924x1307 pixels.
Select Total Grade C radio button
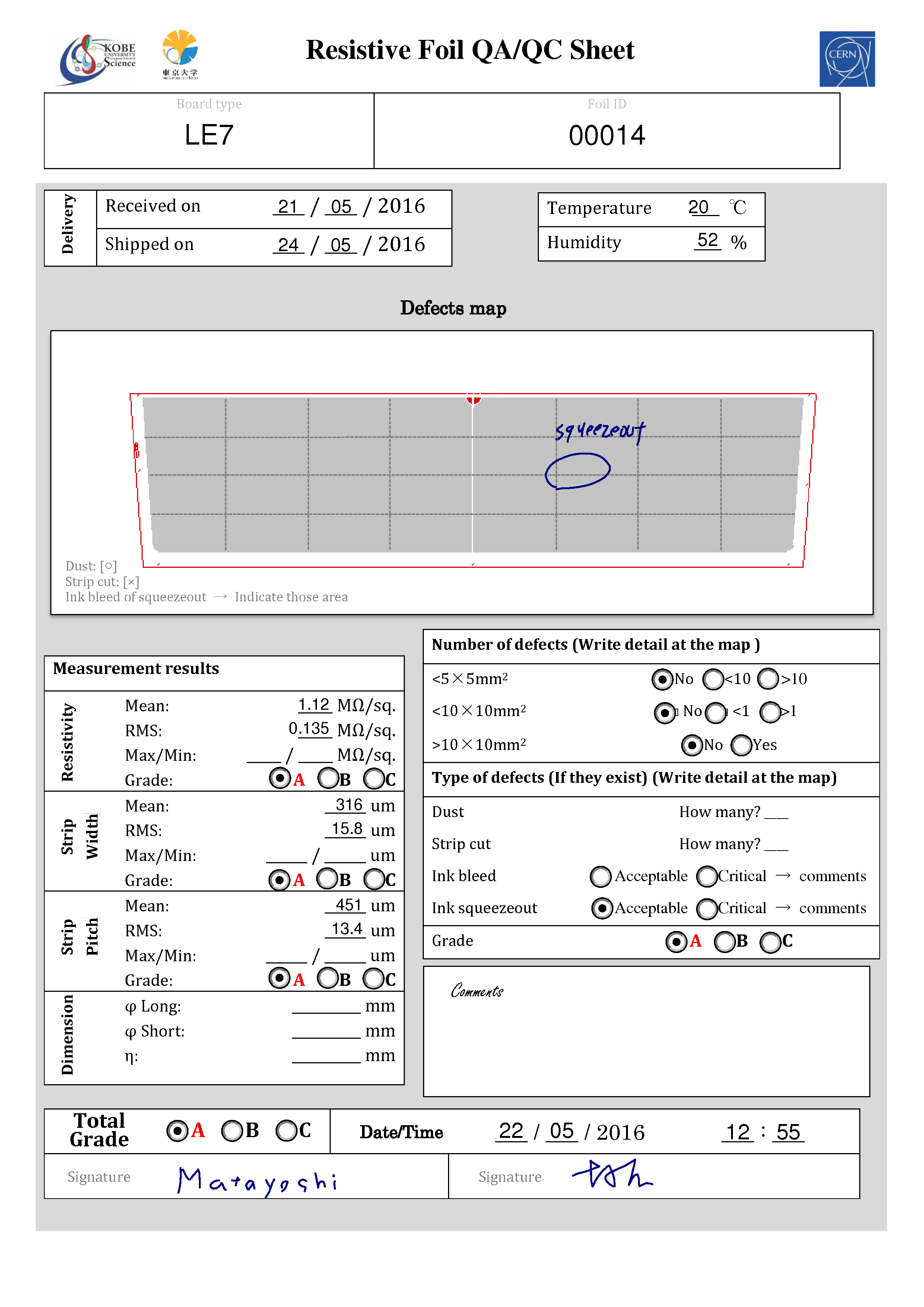(x=286, y=1130)
